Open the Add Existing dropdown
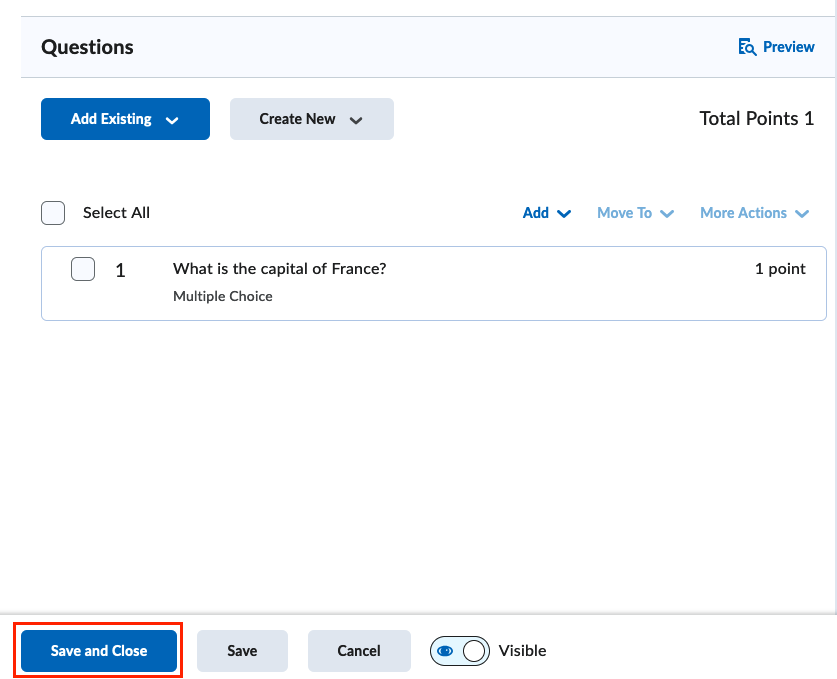 [125, 119]
